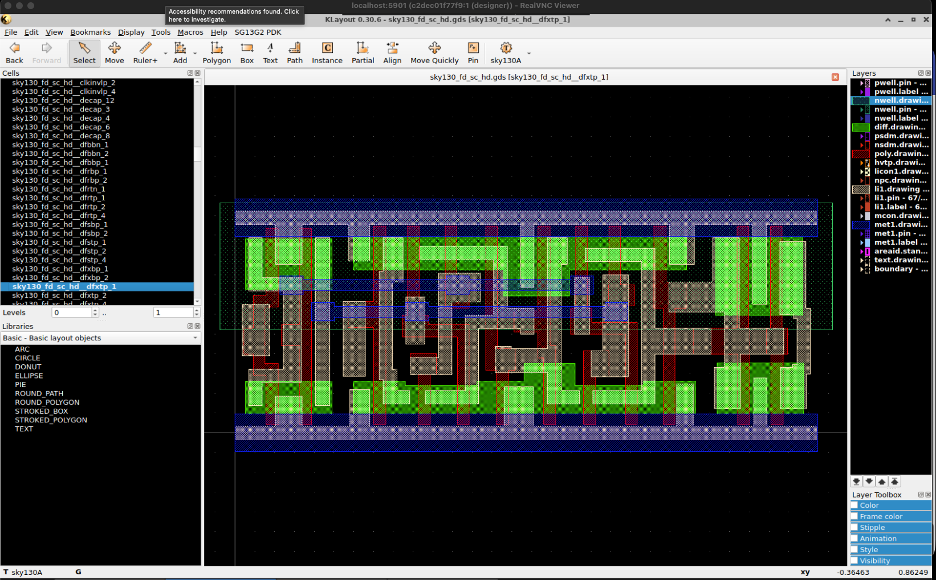Screen dimensions: 936x580
Task: Activate the Box tool
Action: [x=246, y=52]
